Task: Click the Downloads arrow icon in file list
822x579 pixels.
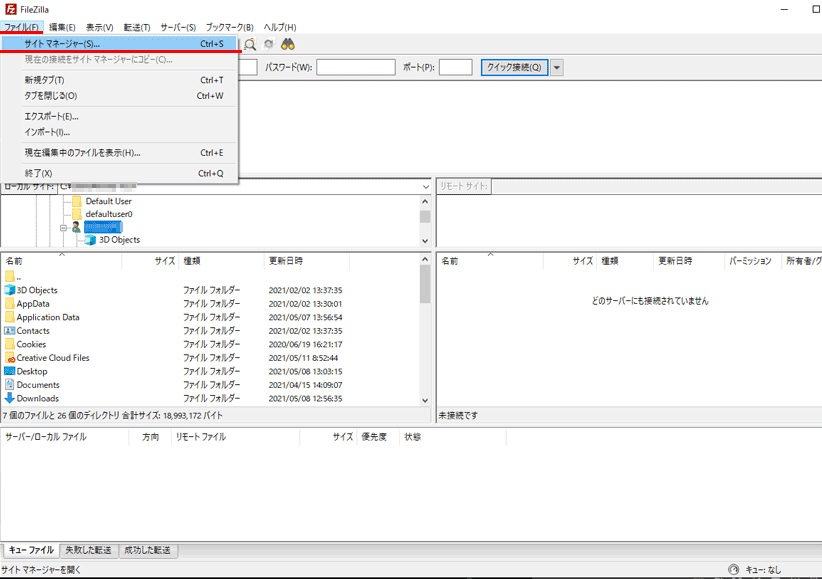Action: (x=9, y=398)
